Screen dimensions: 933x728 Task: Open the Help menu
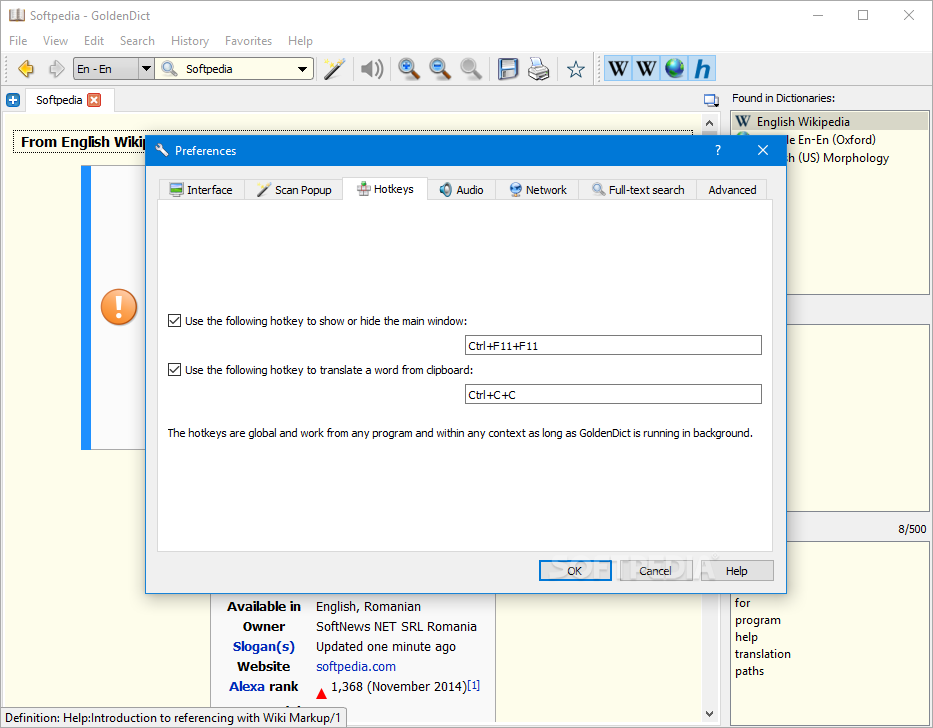(x=300, y=40)
